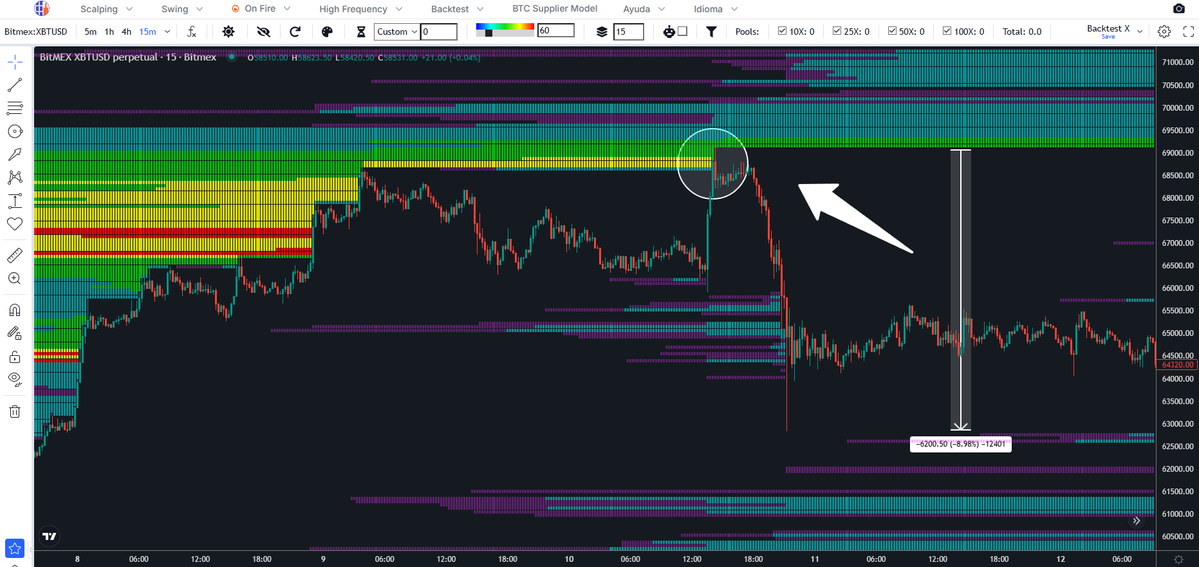Screen dimensions: 1199x567
Task: Open the Custom time range combo box
Action: 397,32
